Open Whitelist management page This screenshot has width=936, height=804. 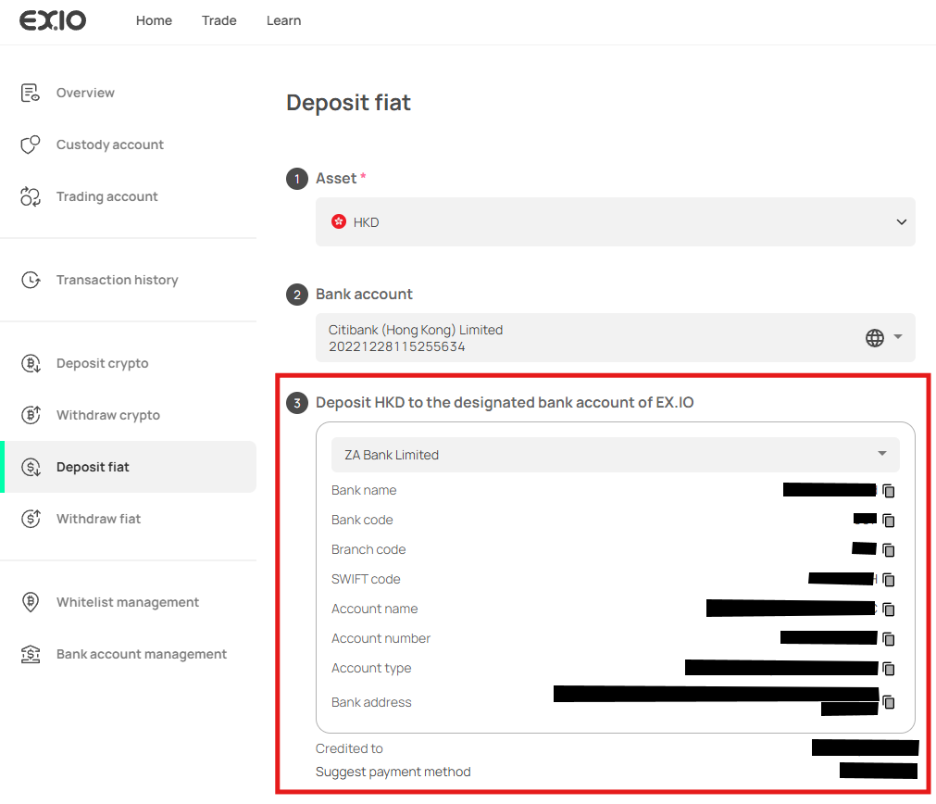(128, 602)
